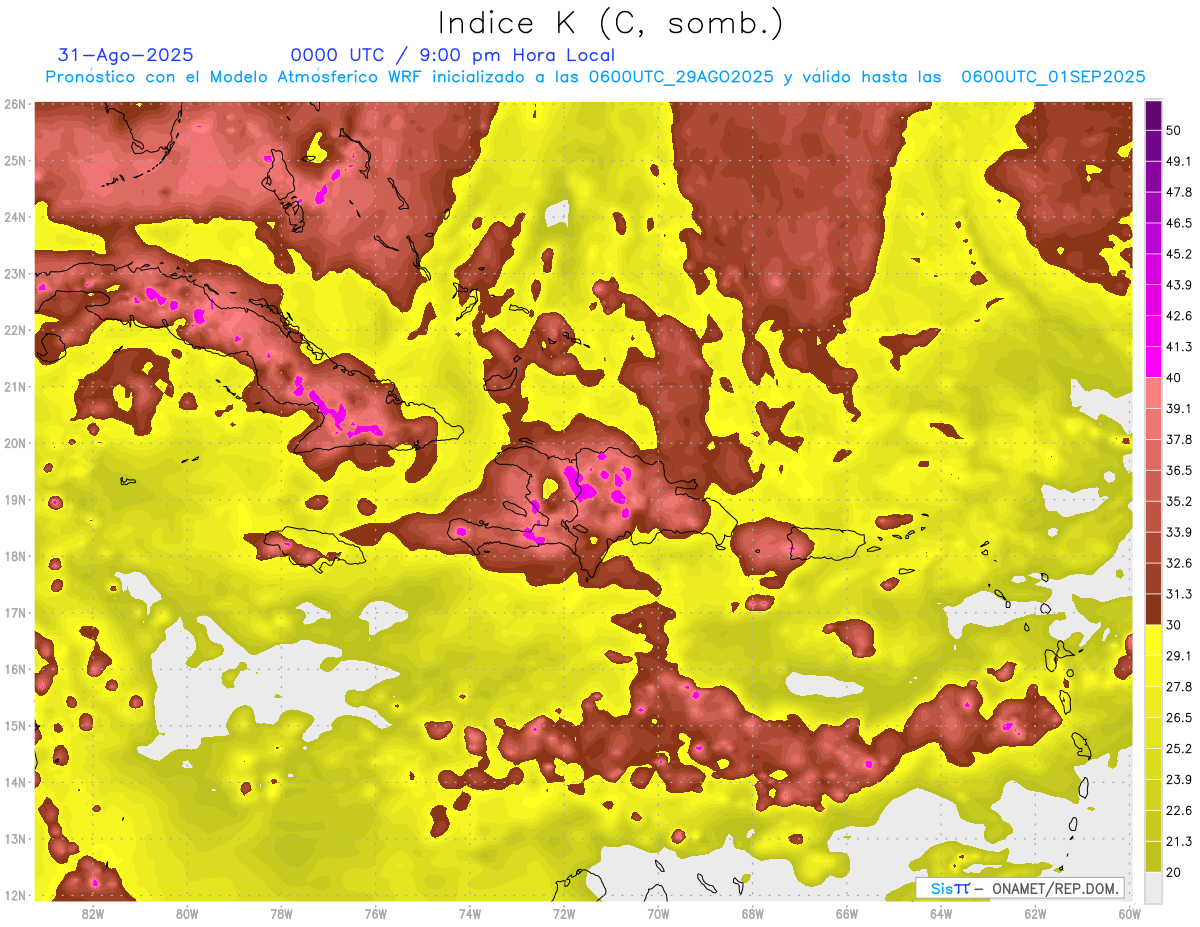Click the colorbar label "46.5"
1200x927 pixels.
pyautogui.click(x=1179, y=223)
